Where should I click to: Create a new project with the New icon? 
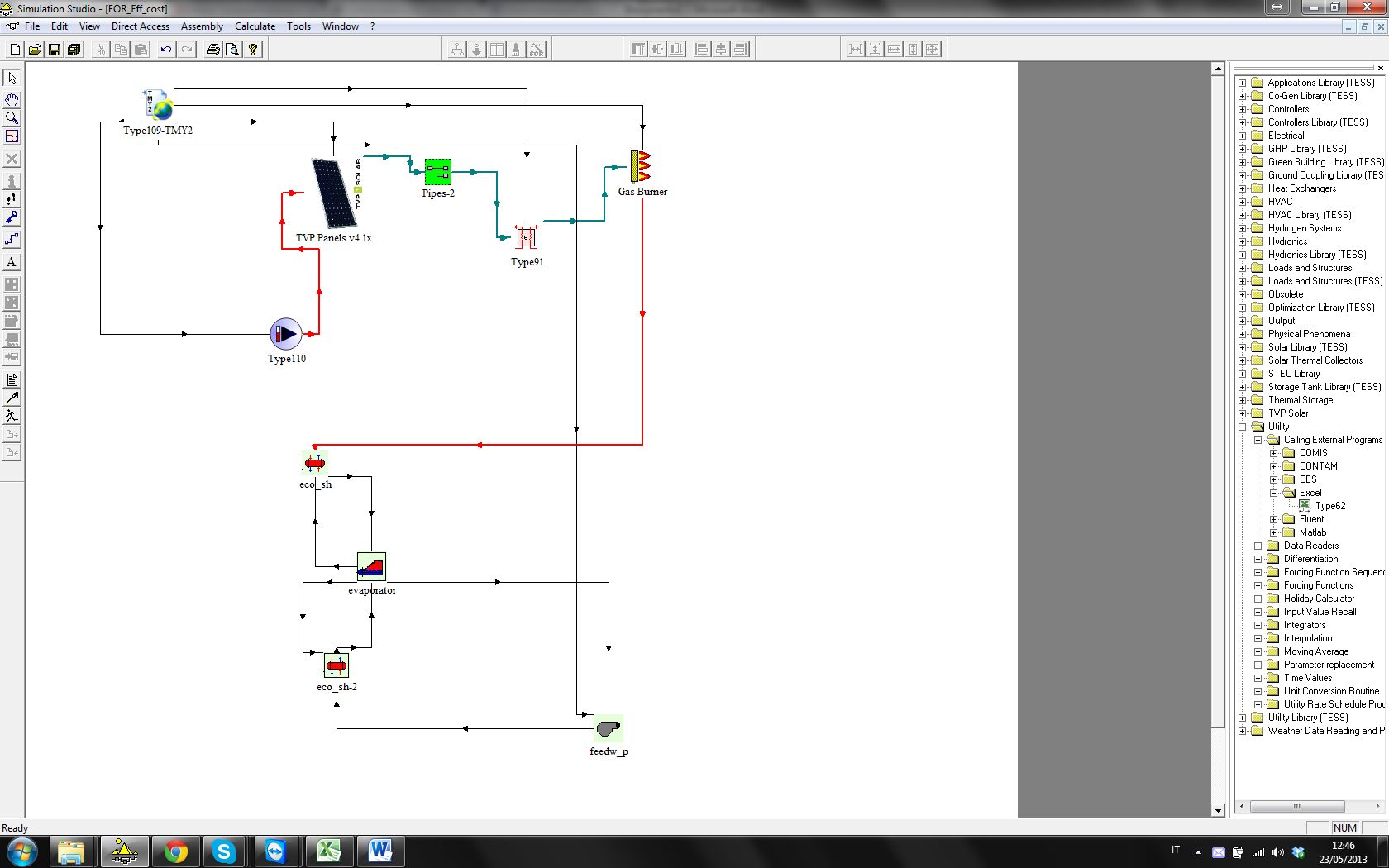pyautogui.click(x=15, y=50)
